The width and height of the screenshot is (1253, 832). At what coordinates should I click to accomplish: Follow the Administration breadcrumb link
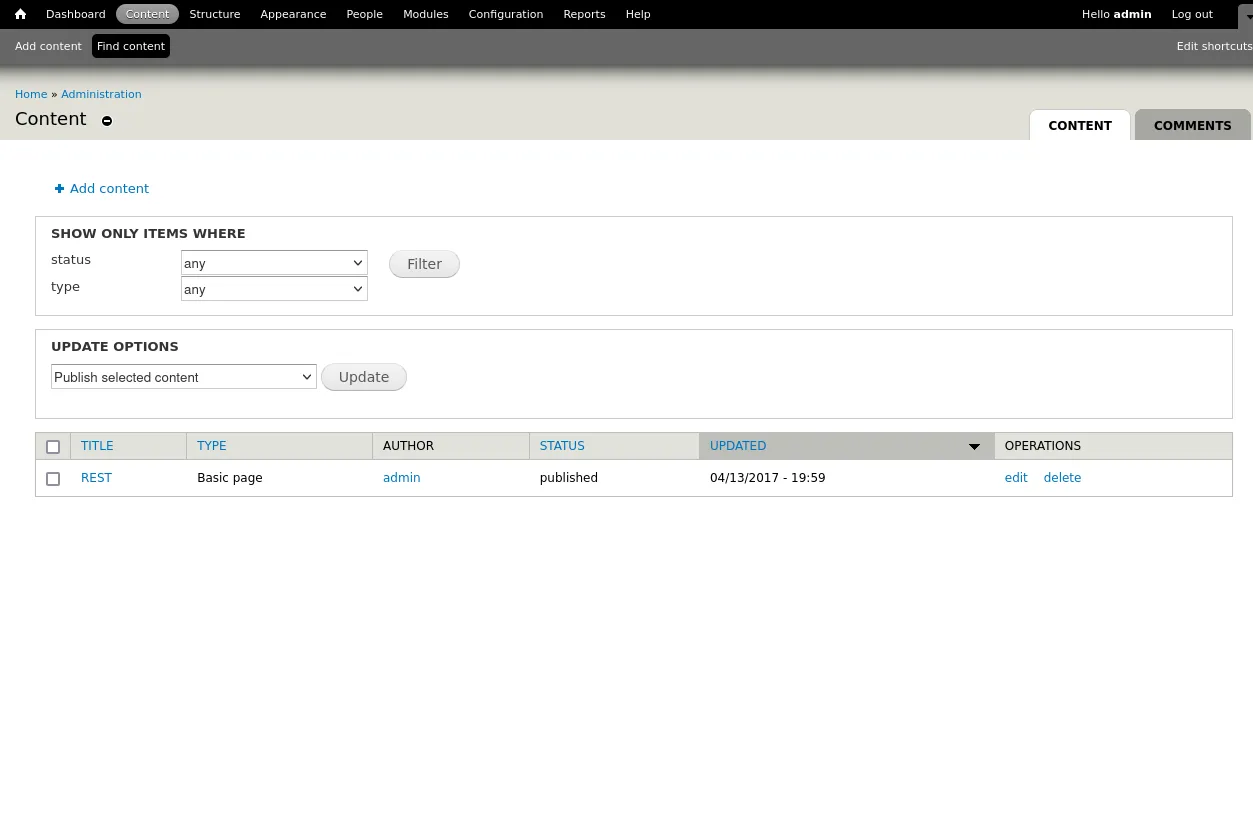pyautogui.click(x=101, y=94)
